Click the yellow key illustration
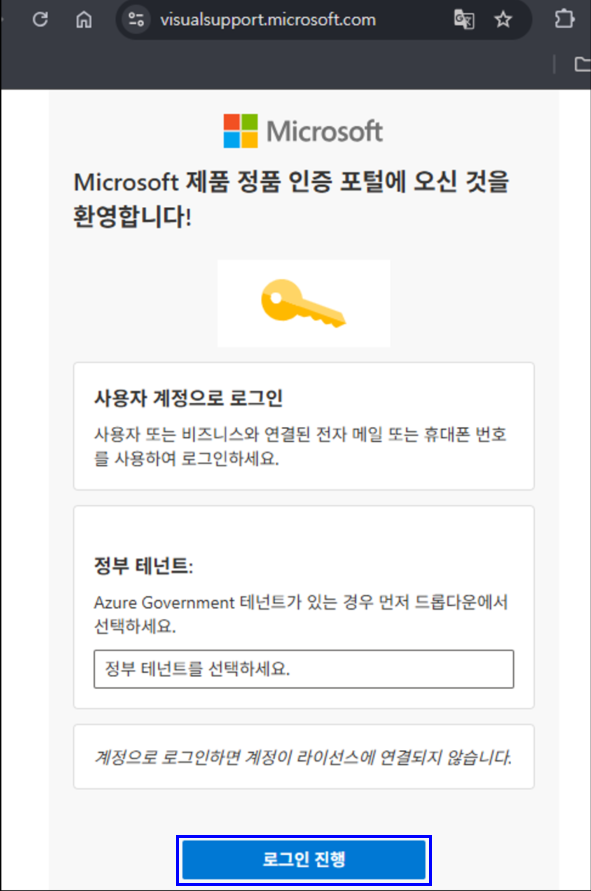 303,302
